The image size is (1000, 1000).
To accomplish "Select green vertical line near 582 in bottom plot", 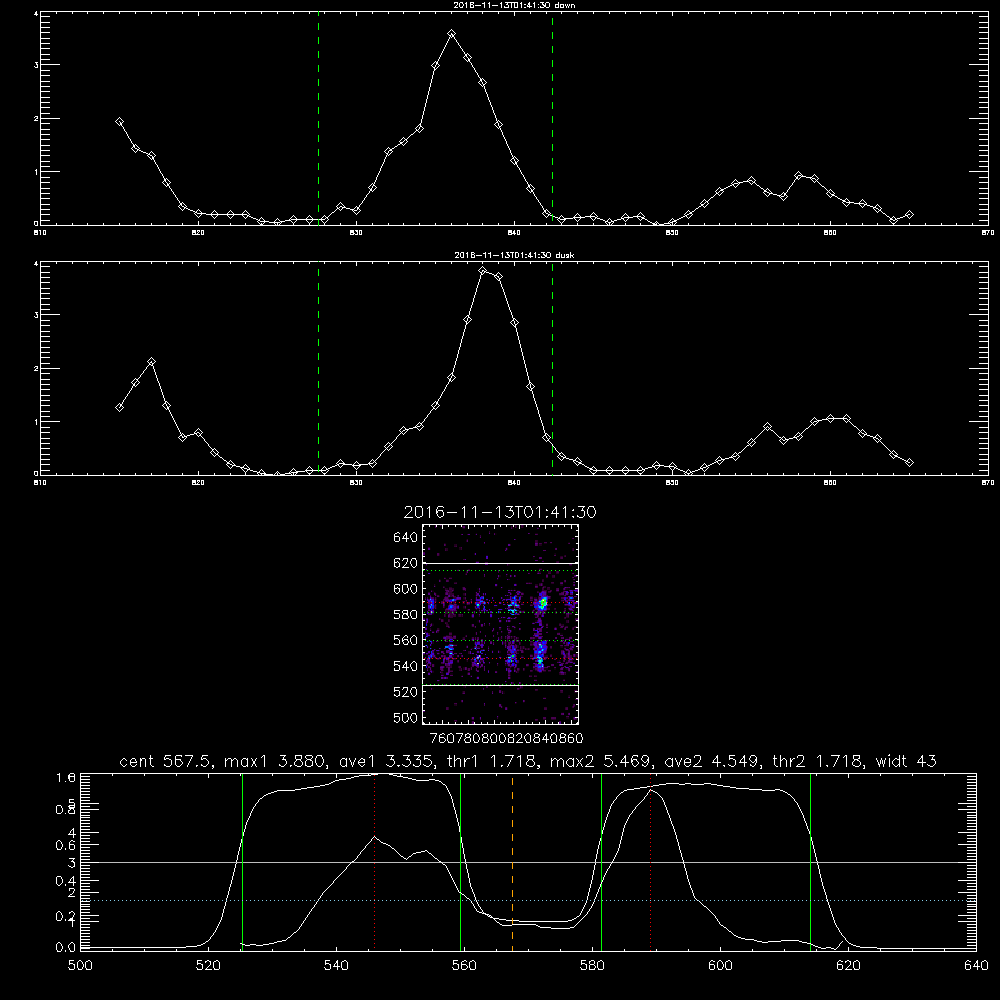I will tap(601, 861).
